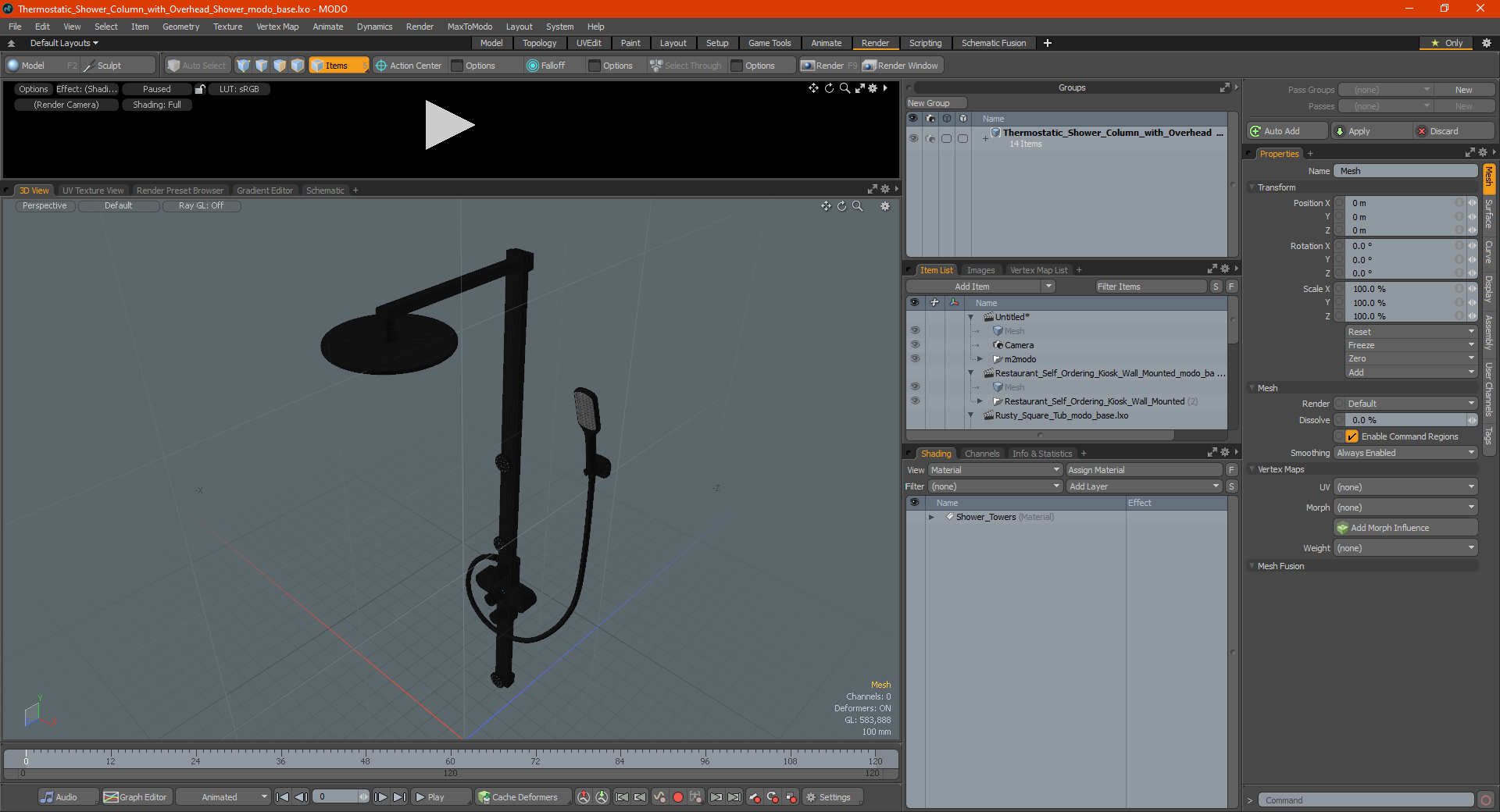Open the shading View Material dropdown
Screen dimensions: 1500x812
pyautogui.click(x=995, y=470)
